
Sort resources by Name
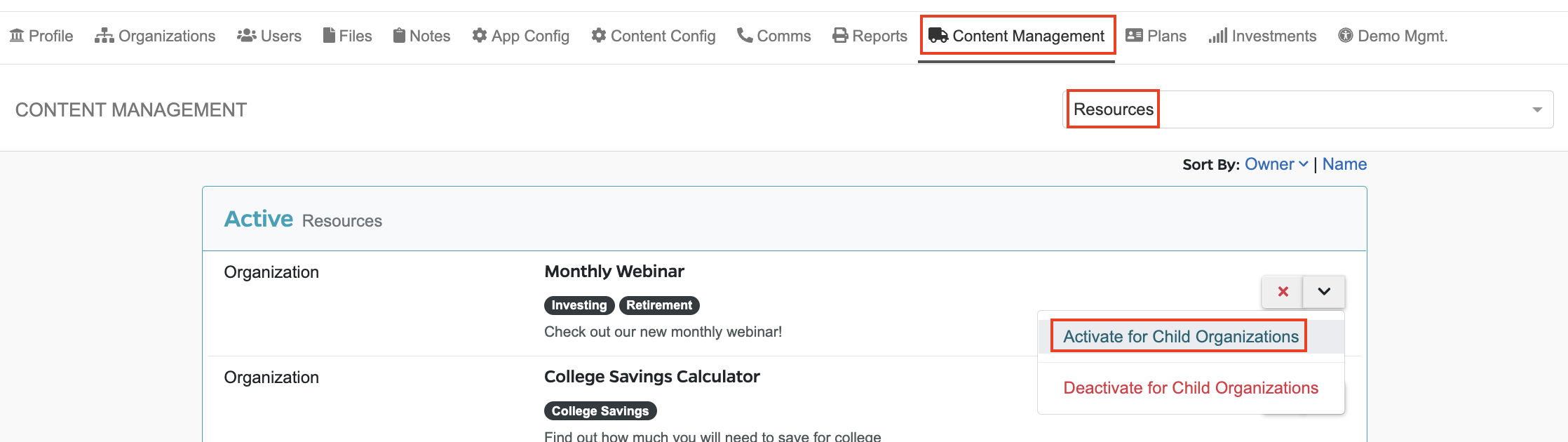1344,163
